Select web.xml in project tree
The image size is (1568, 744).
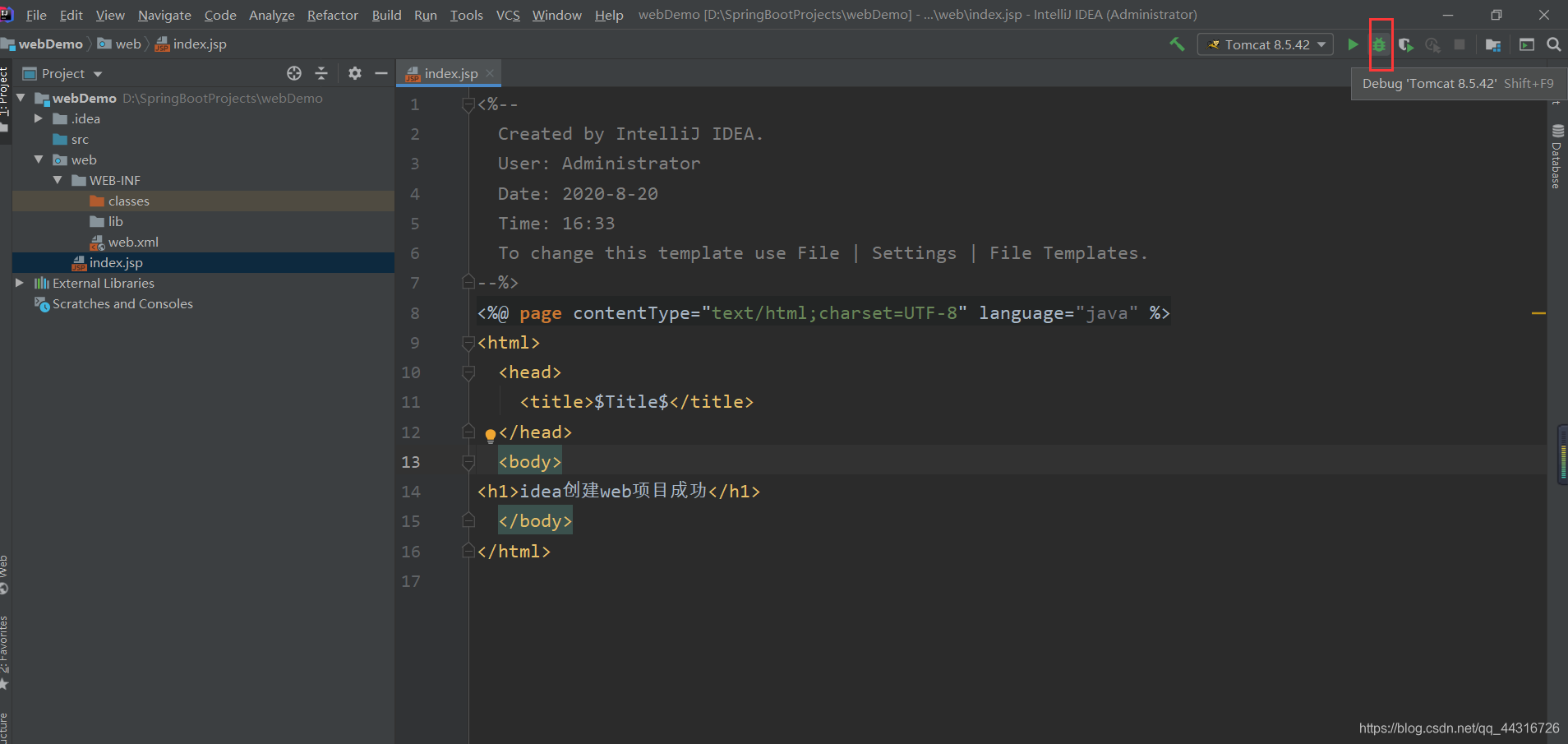click(x=133, y=242)
